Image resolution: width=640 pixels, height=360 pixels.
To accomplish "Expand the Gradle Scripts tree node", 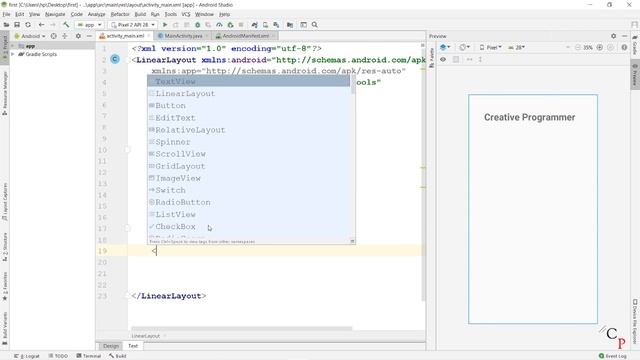I will pos(13,54).
